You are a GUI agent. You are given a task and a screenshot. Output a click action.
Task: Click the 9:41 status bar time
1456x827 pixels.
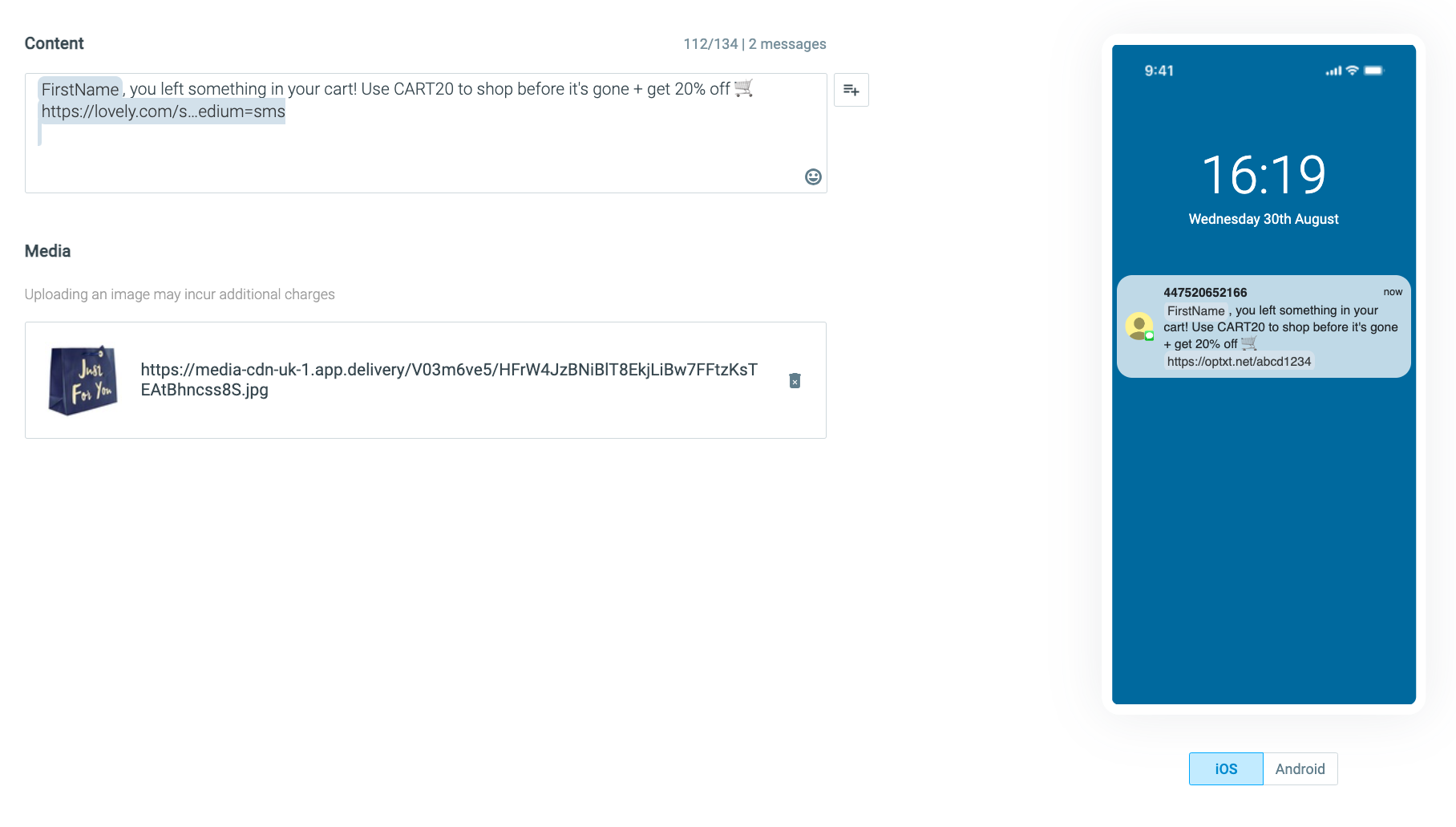(1159, 71)
